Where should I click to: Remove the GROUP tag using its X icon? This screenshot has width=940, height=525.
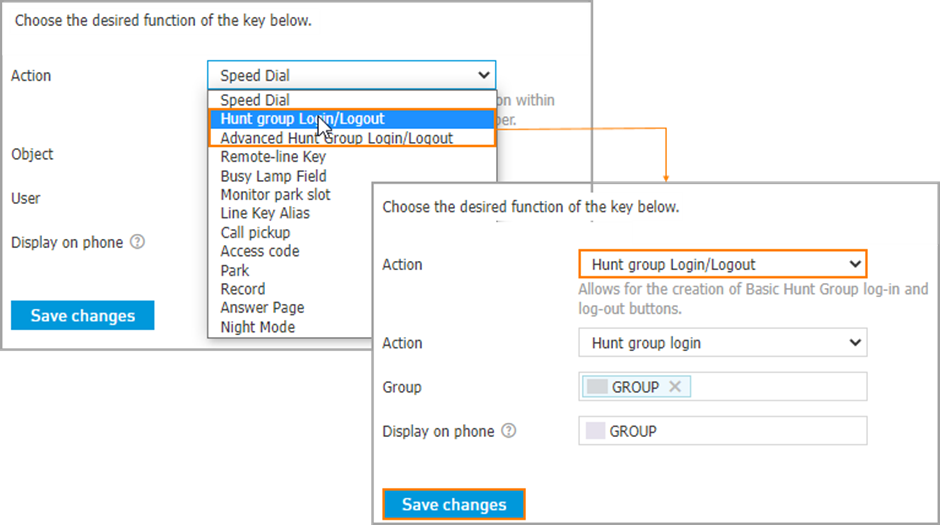[675, 387]
